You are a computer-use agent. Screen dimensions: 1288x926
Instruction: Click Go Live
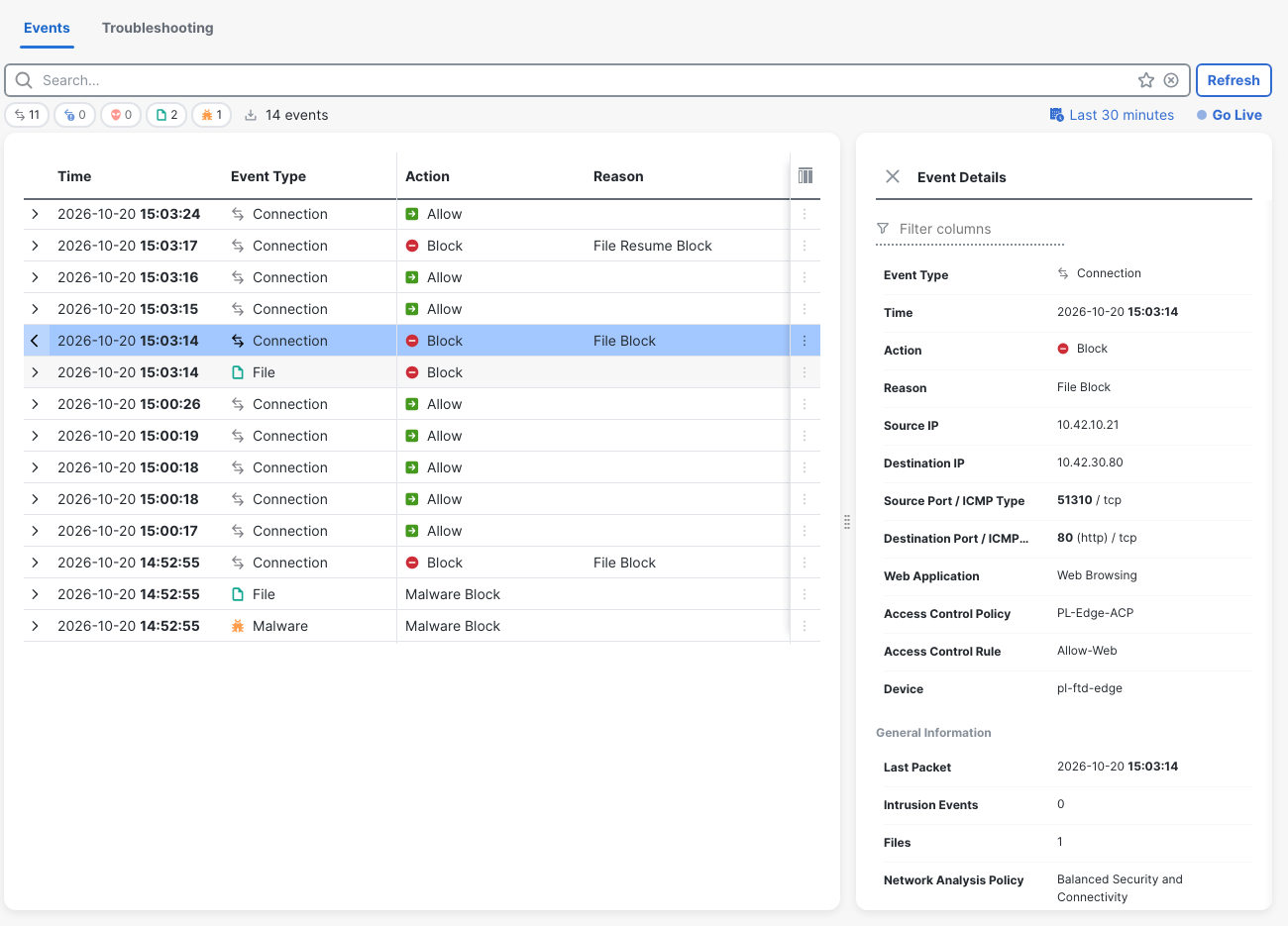(x=1230, y=115)
